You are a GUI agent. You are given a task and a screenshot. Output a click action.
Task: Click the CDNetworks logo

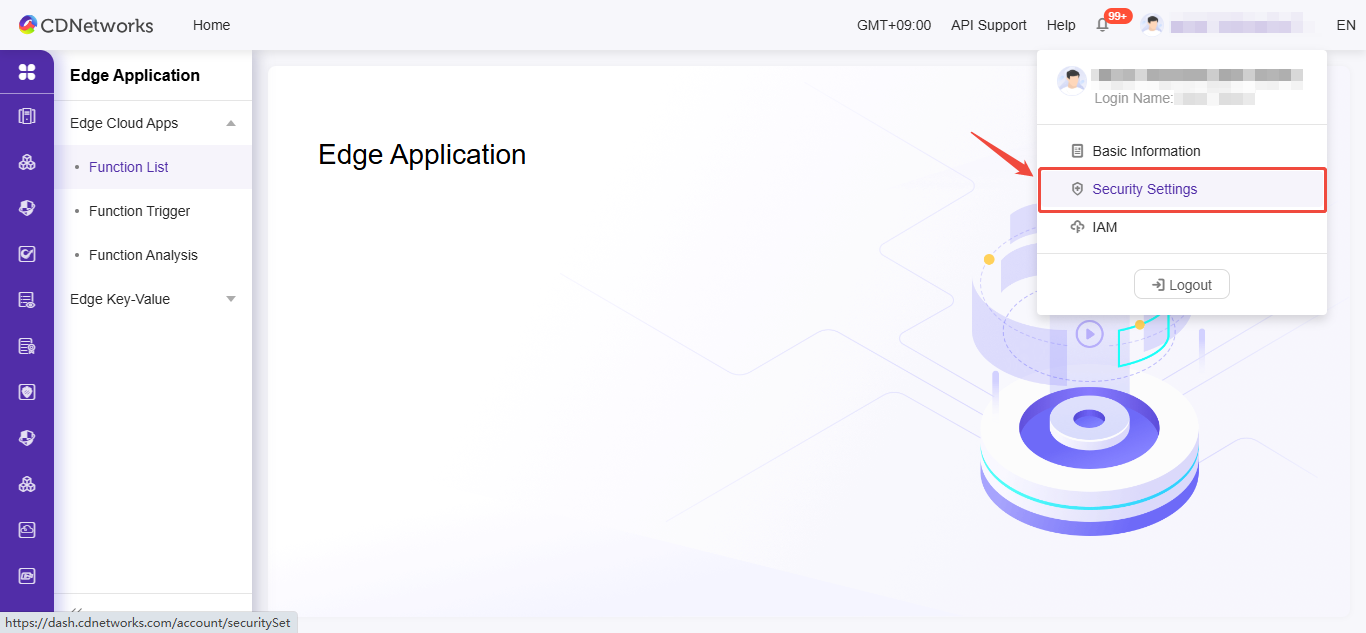coord(86,25)
